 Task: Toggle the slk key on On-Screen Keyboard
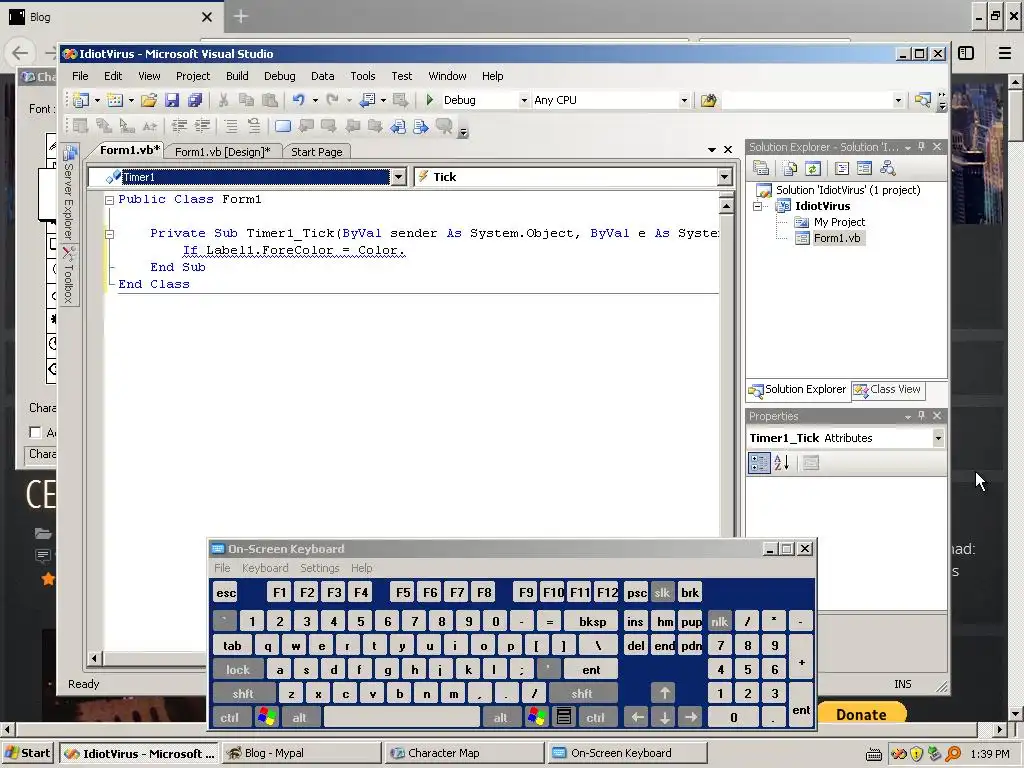(662, 592)
